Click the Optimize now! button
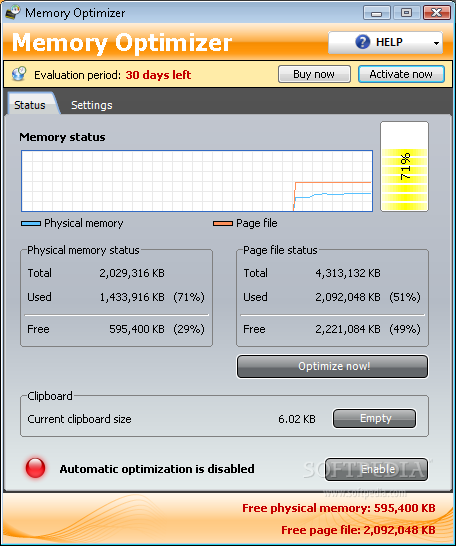This screenshot has height=546, width=456. [x=332, y=366]
